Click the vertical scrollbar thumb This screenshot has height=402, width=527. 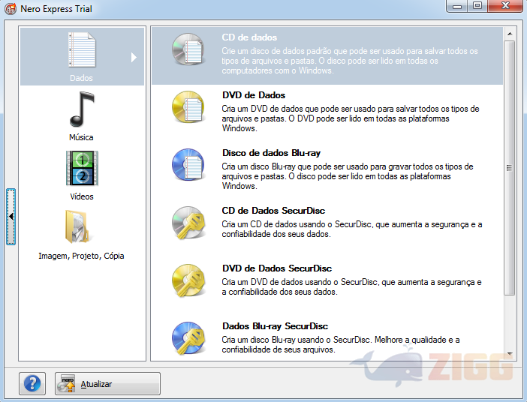(x=510, y=168)
